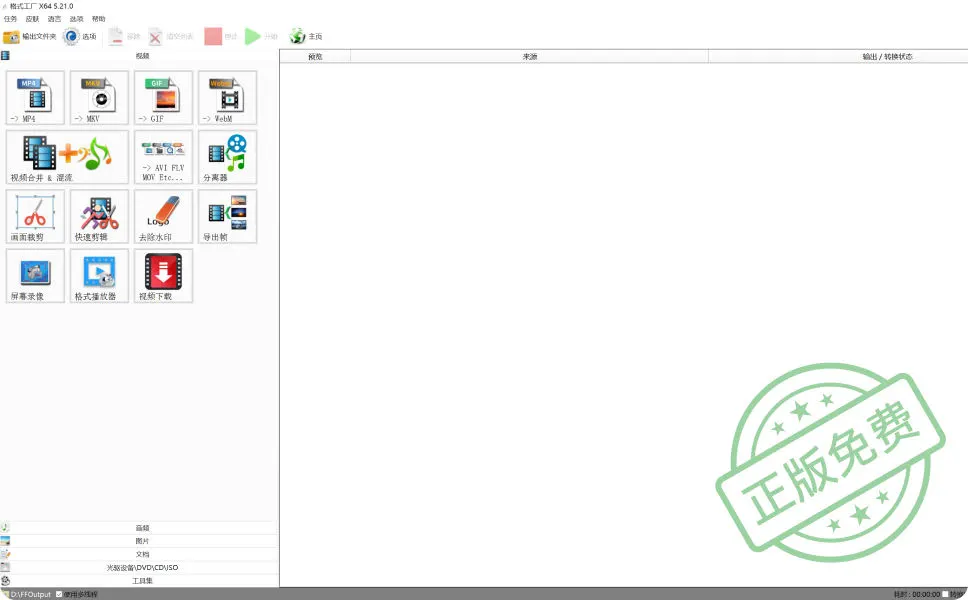Screen dimensions: 968x600
Task: Expand the 图片 category panel
Action: [x=141, y=541]
